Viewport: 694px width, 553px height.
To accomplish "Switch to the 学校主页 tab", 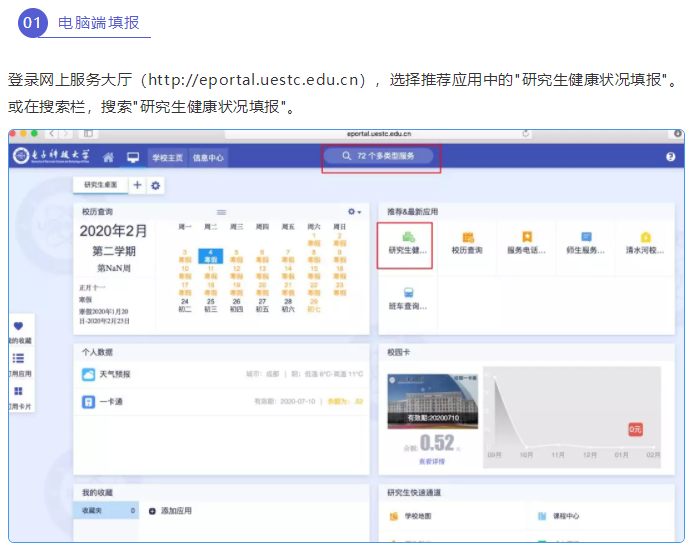I will coord(167,157).
